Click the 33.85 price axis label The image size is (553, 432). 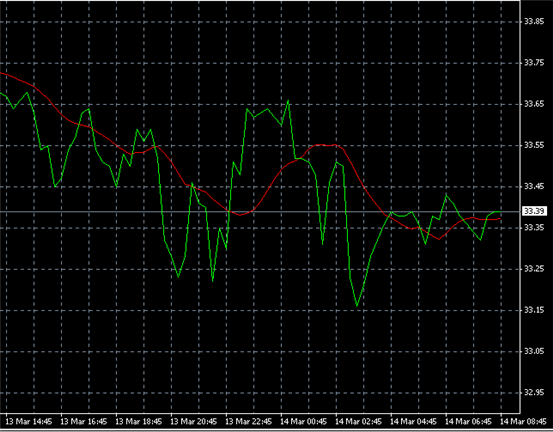coord(534,22)
